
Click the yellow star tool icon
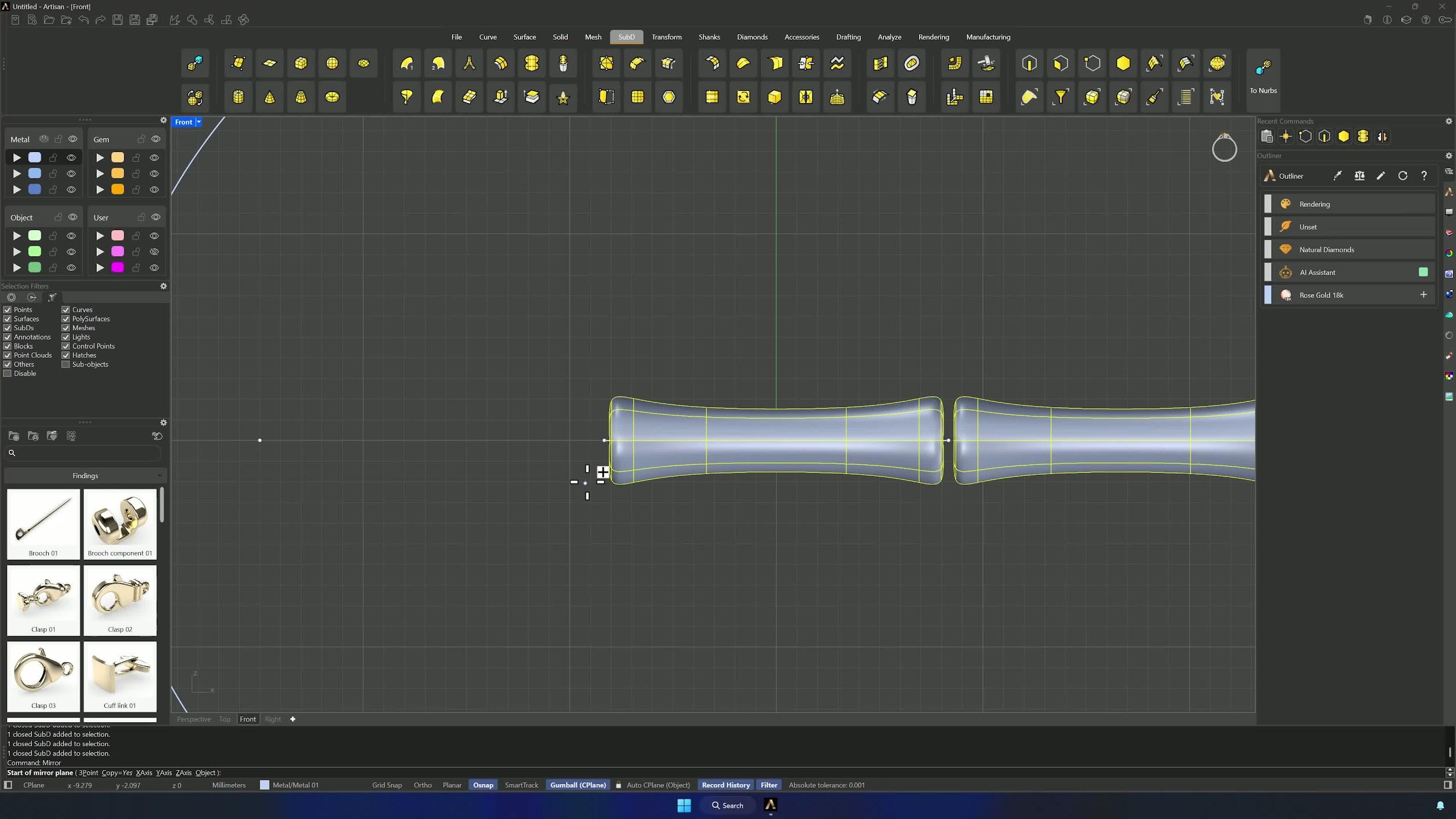(x=563, y=97)
